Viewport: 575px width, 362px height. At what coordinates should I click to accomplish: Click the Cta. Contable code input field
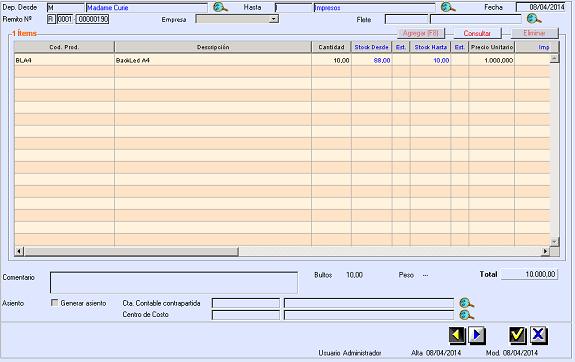point(246,303)
